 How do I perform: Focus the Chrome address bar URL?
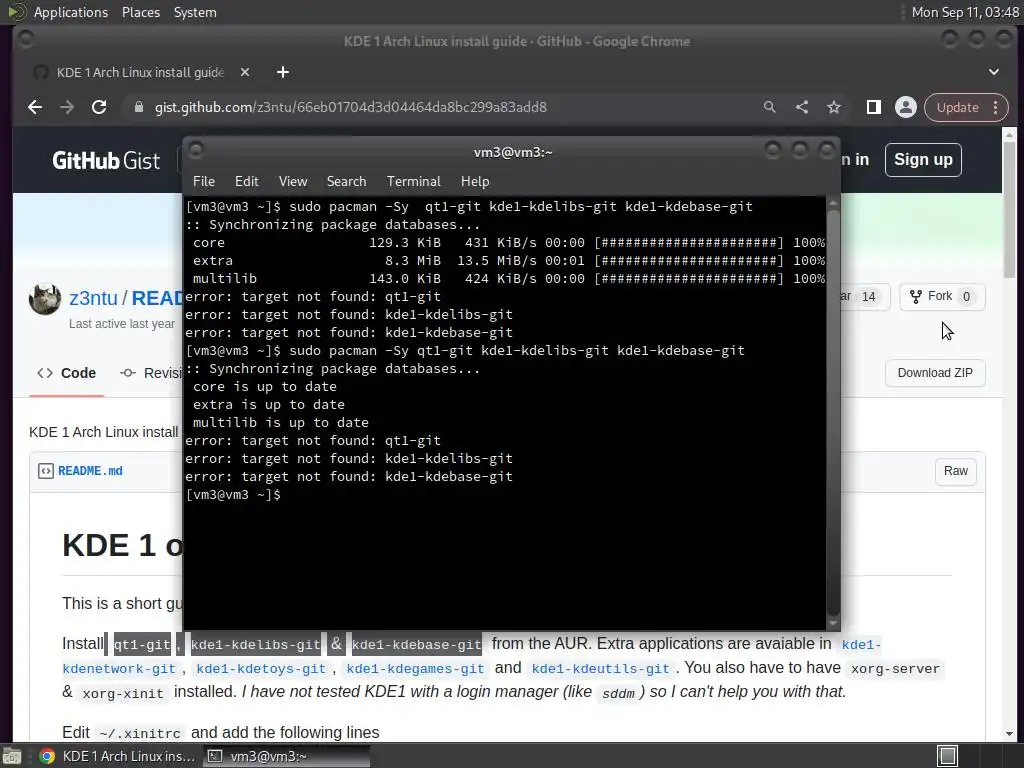click(351, 107)
